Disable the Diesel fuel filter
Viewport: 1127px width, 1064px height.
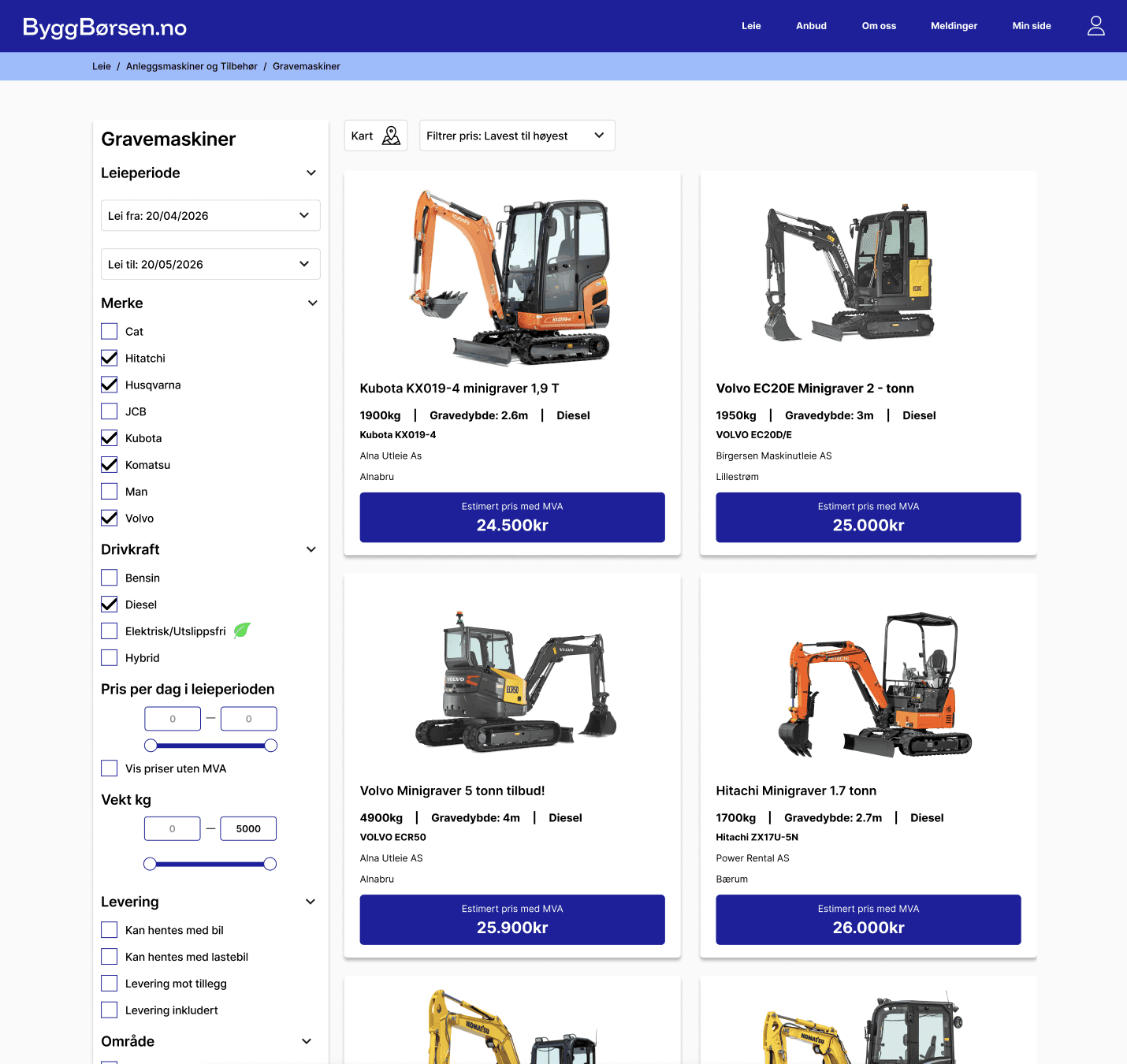click(110, 605)
